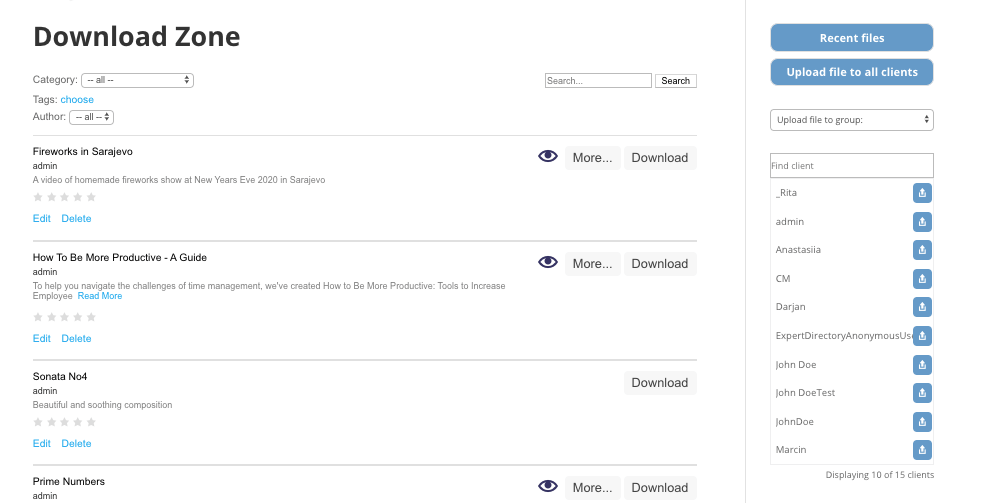
Task: Click upload icon beside admin client
Action: pos(922,222)
